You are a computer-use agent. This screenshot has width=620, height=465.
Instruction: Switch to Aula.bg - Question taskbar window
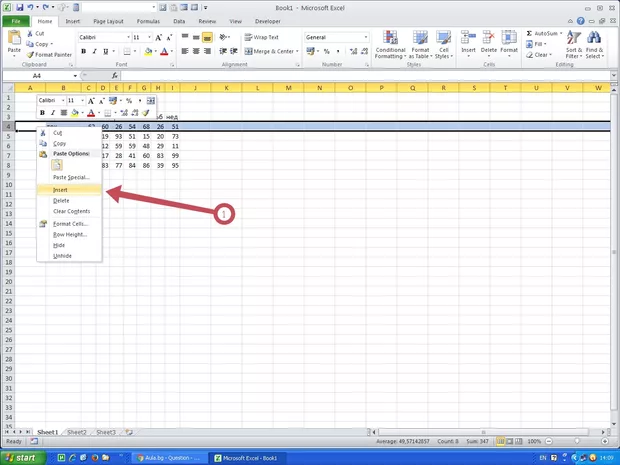pyautogui.click(x=168, y=458)
